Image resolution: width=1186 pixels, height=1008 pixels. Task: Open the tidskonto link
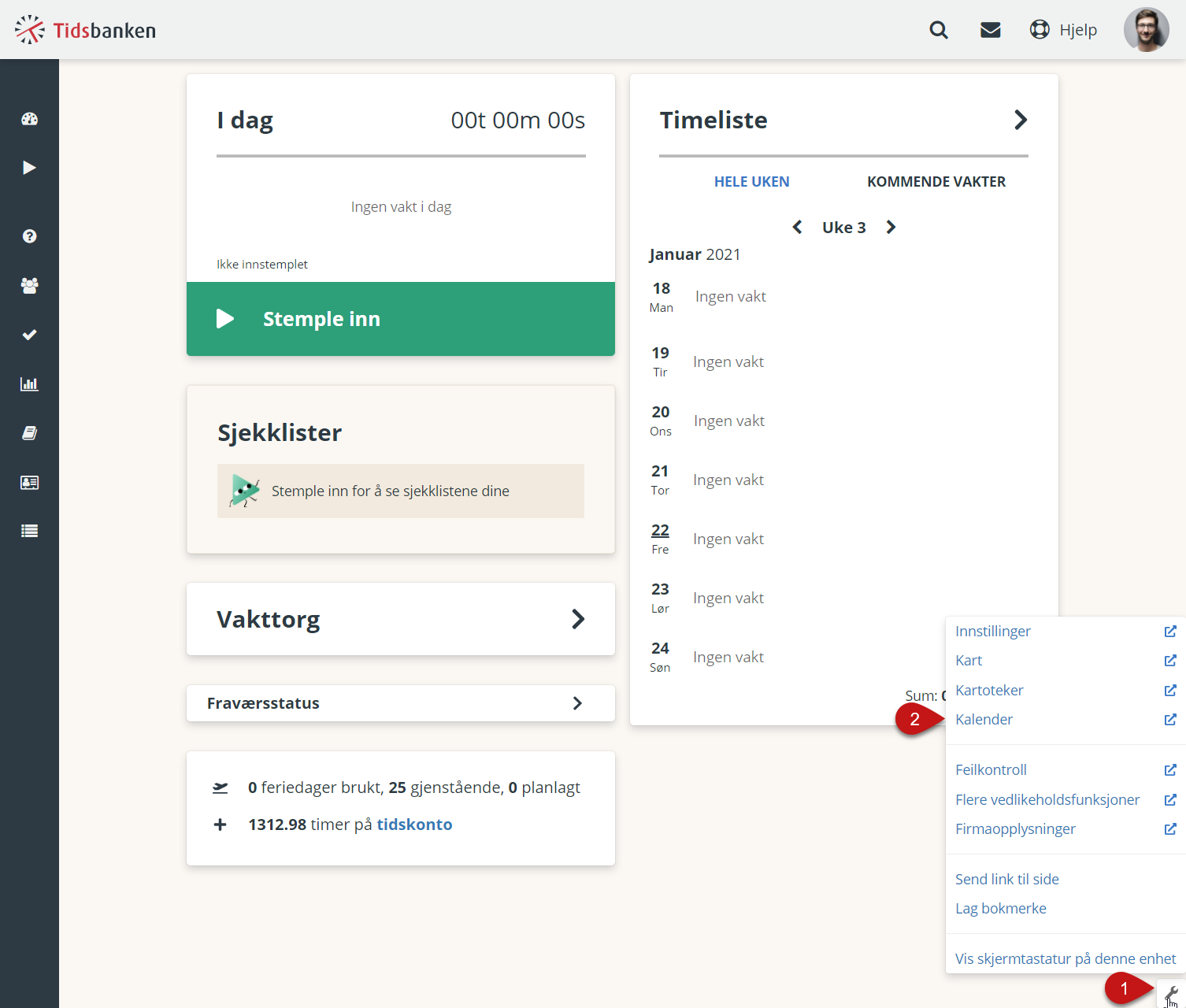pos(414,825)
